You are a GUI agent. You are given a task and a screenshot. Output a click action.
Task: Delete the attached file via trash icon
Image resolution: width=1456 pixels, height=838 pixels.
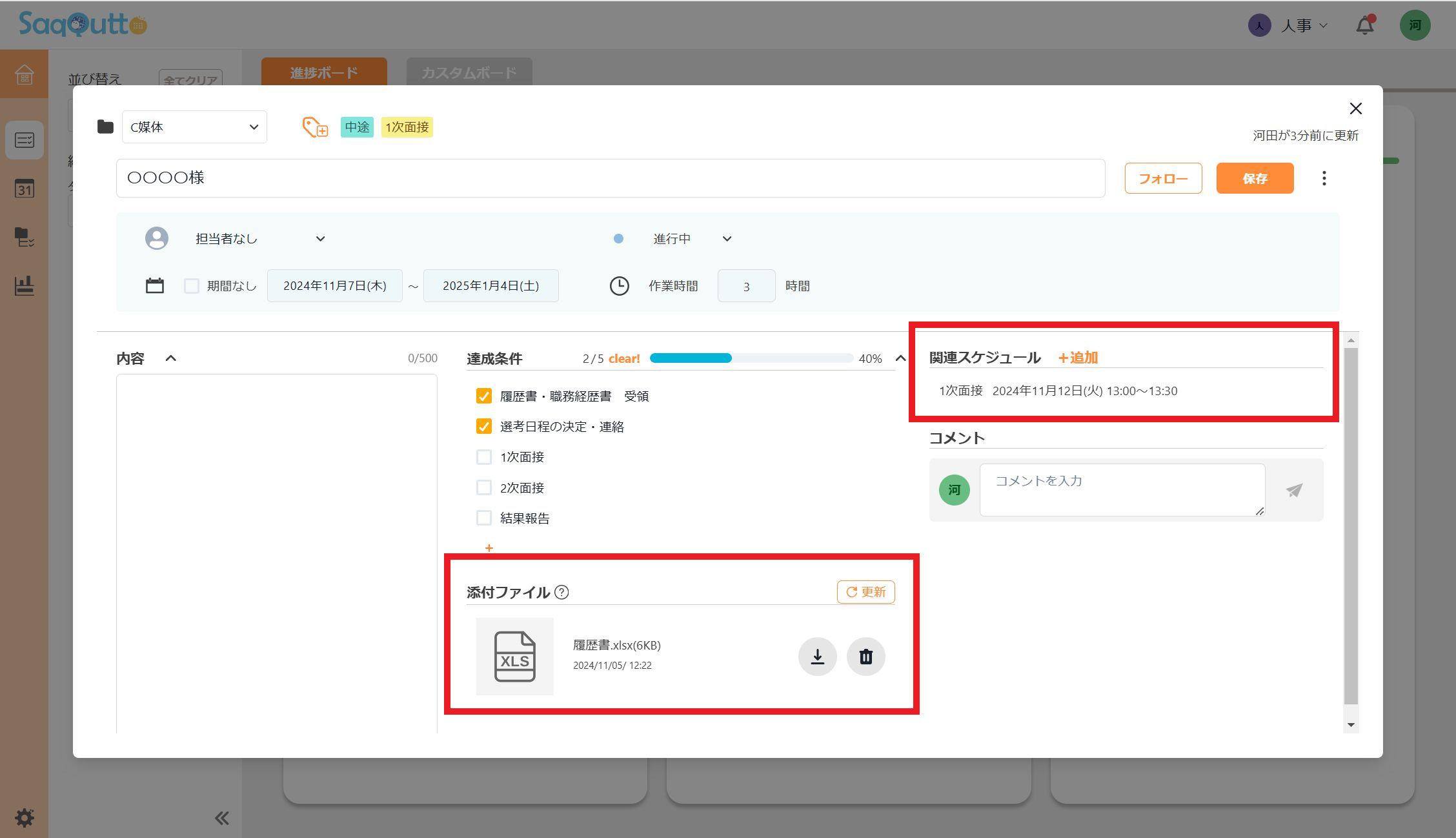click(865, 656)
